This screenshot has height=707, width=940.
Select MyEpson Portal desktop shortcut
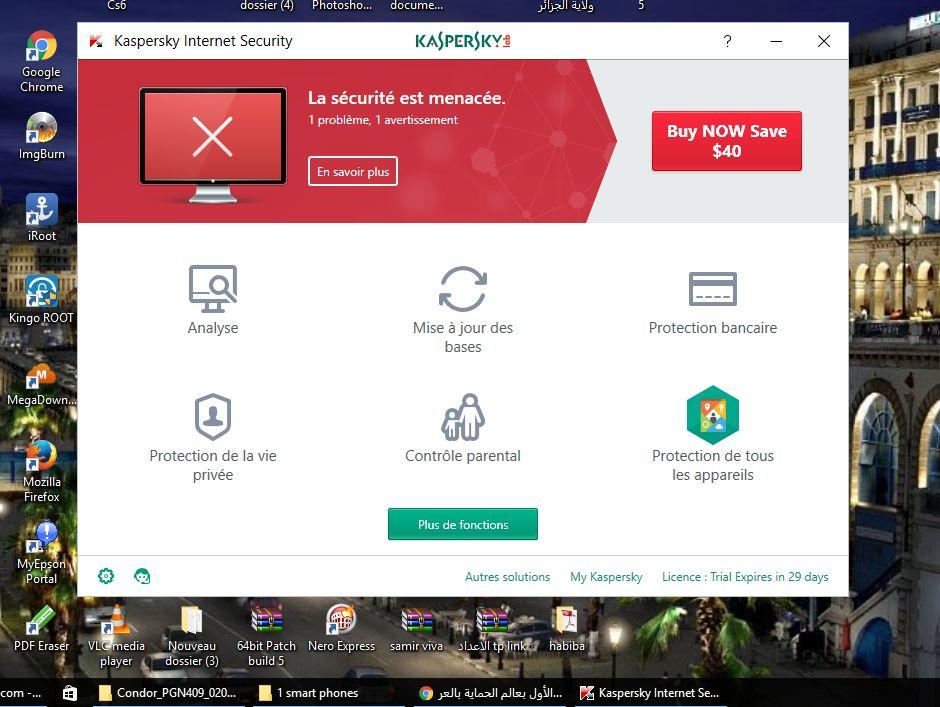point(41,553)
